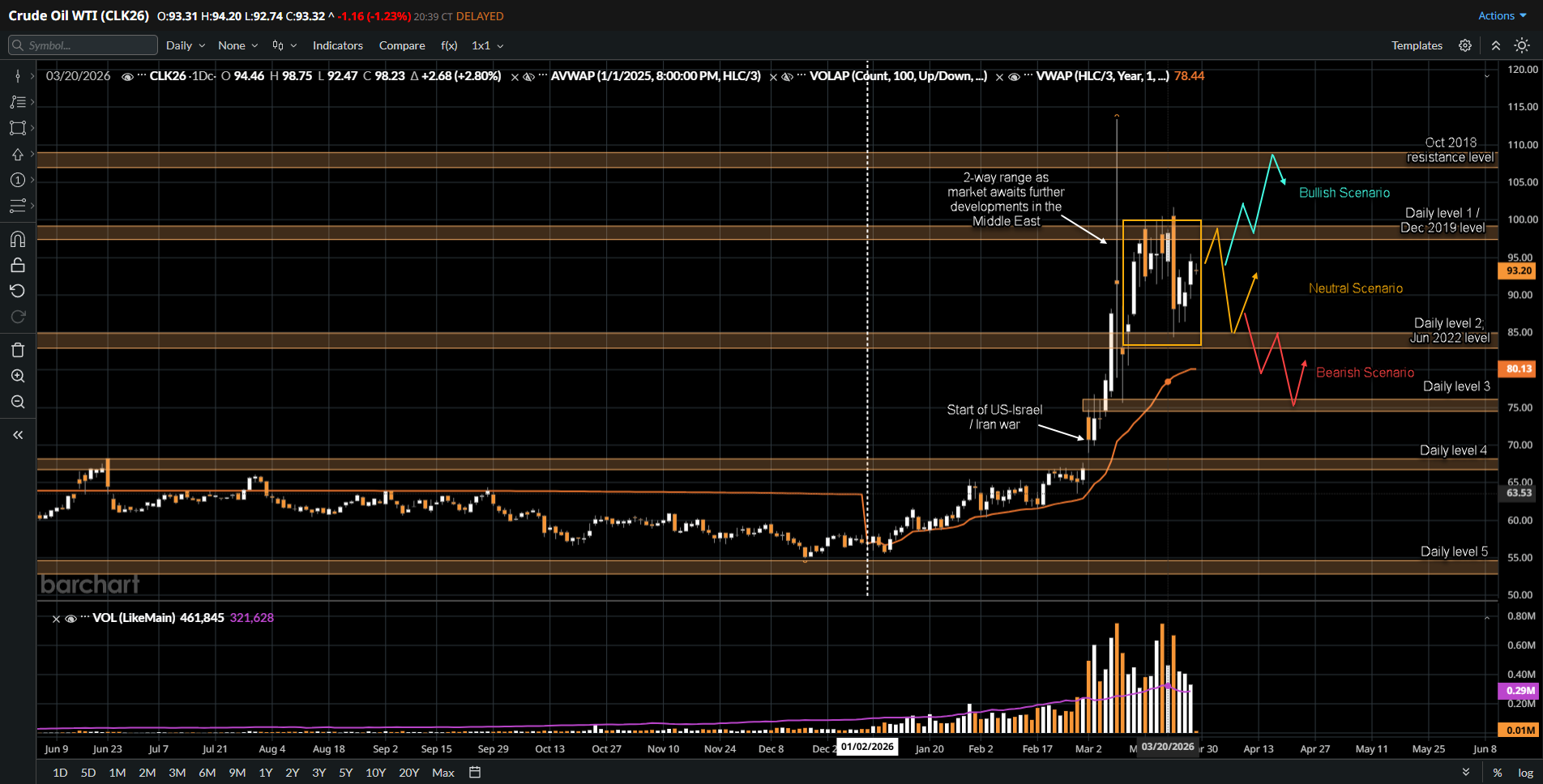
Task: Undo the last chart action
Action: (17, 291)
